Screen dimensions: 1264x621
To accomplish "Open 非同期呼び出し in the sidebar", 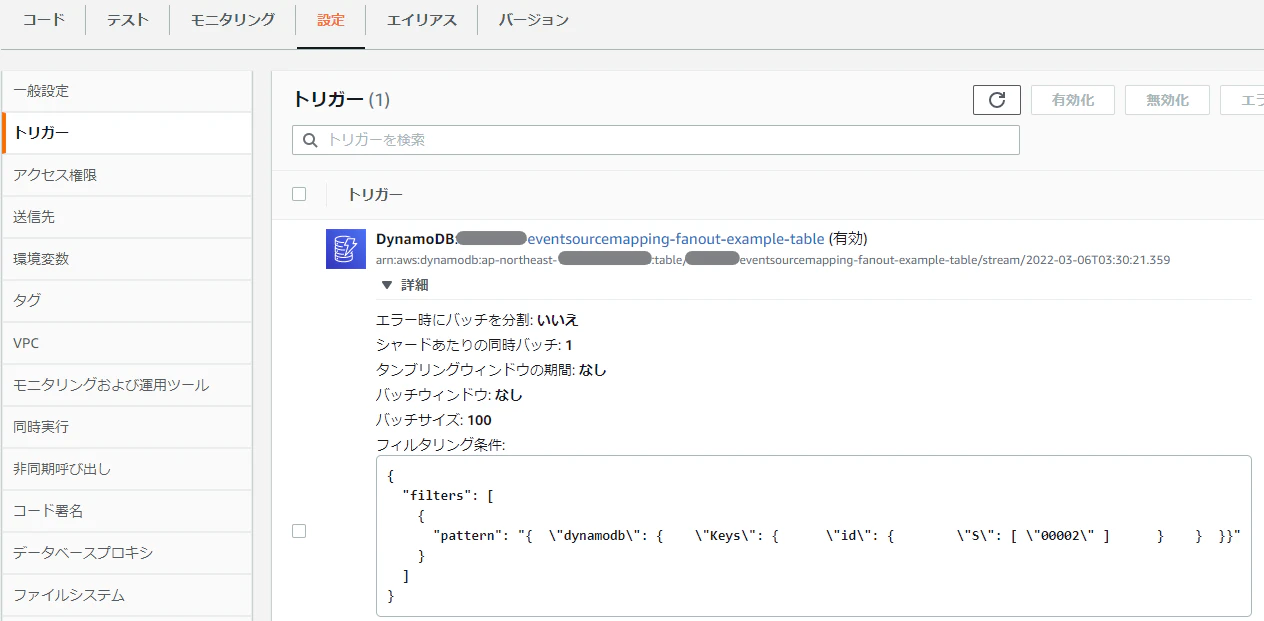I will point(127,469).
